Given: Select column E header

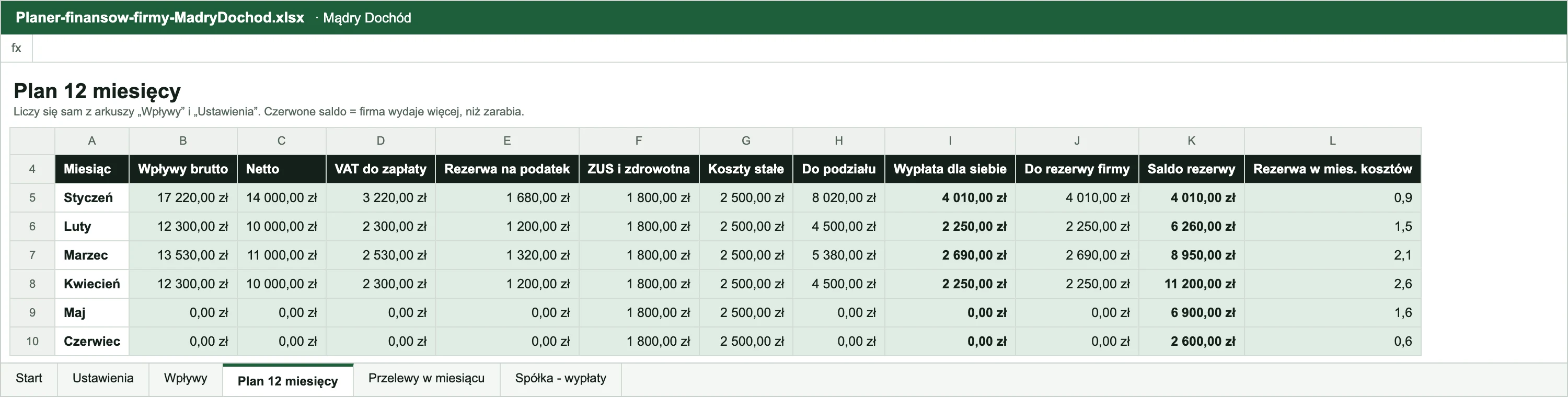Looking at the screenshot, I should (507, 141).
